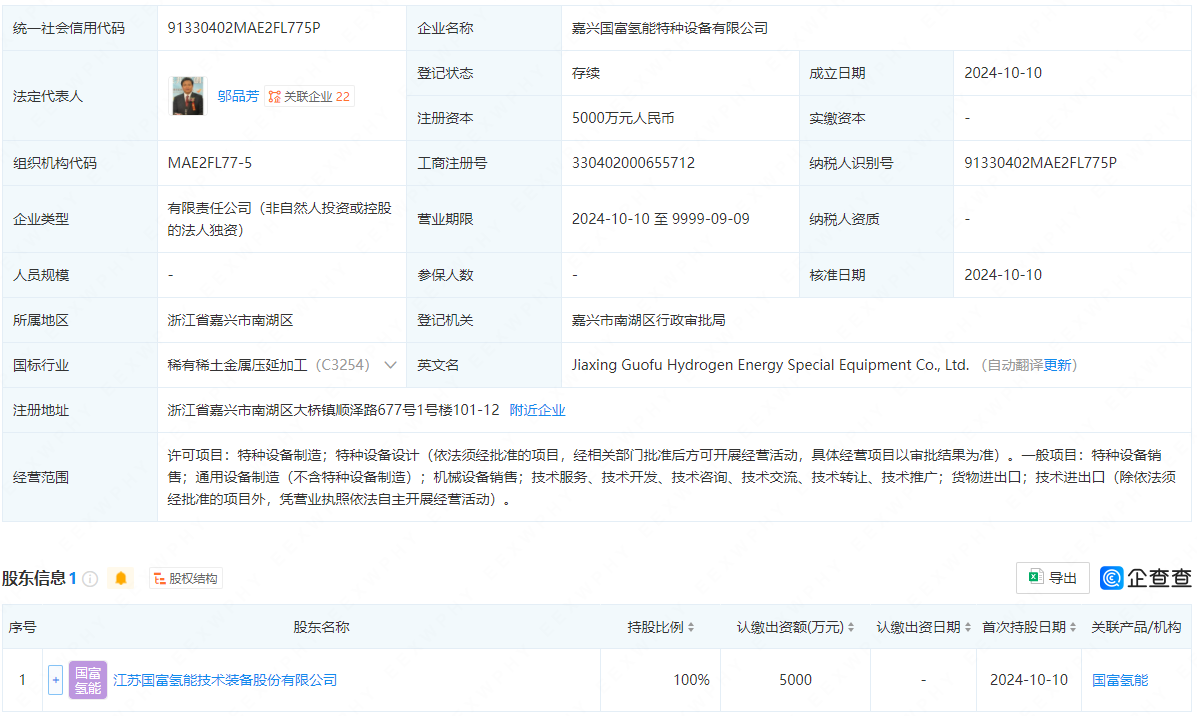
Task: Sort by 首次持股日期 column
Action: [x=1072, y=628]
